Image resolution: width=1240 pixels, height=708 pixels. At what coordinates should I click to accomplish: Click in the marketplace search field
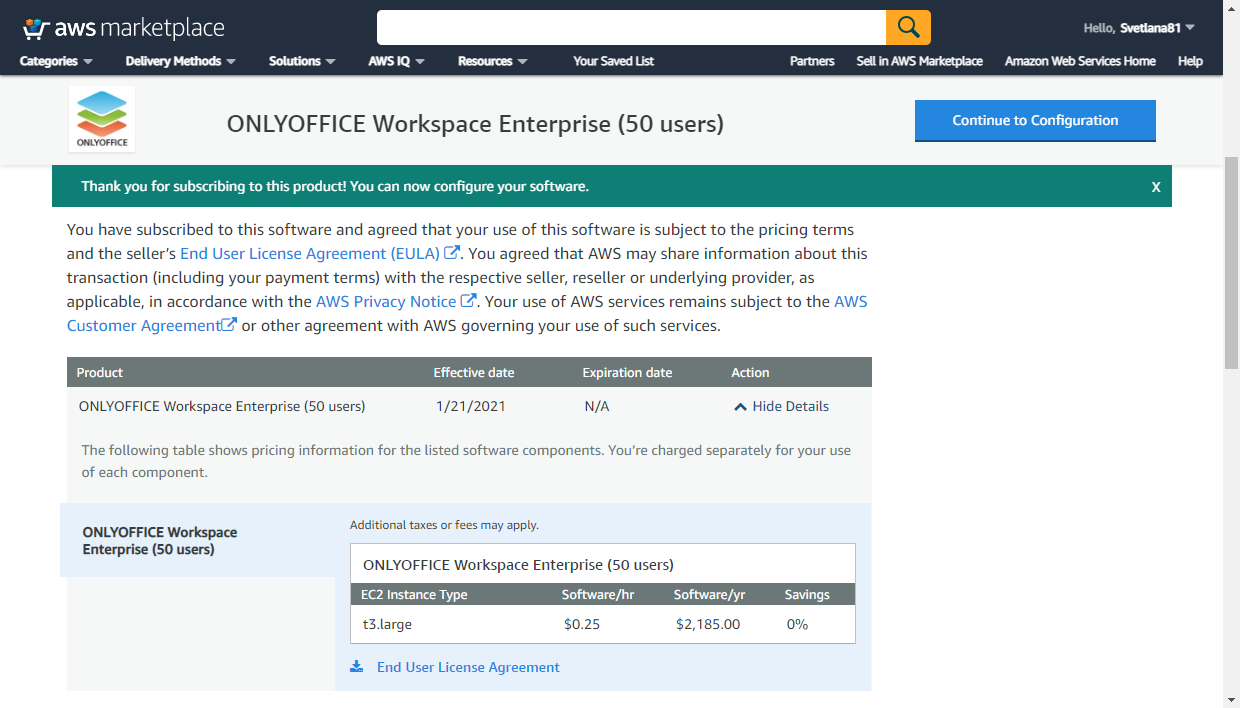tap(631, 27)
